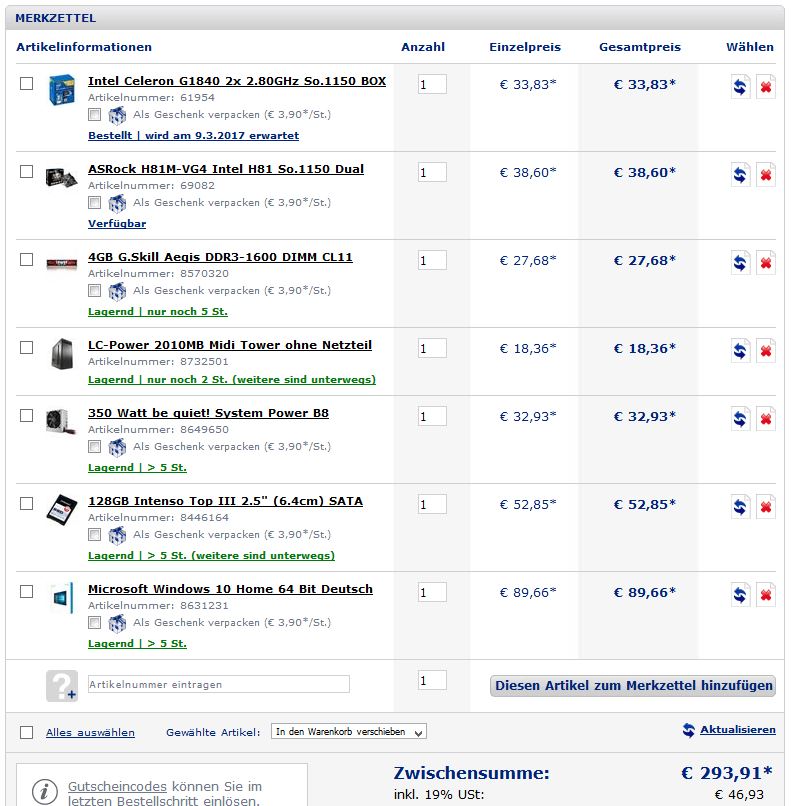Open Intel Celeron CPU box thumbnail
The height and width of the screenshot is (806, 791).
coord(62,89)
